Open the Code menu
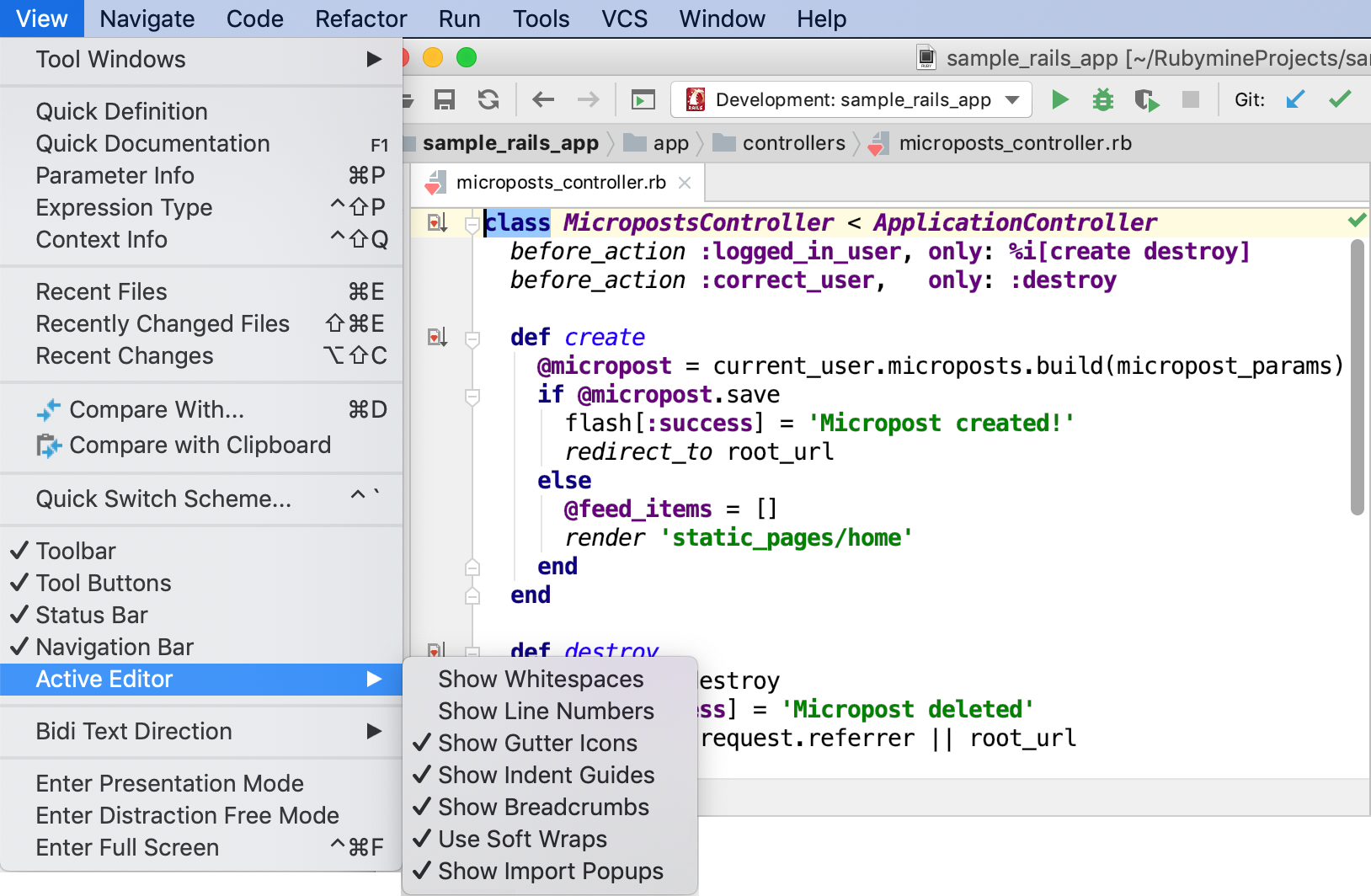 coord(255,19)
